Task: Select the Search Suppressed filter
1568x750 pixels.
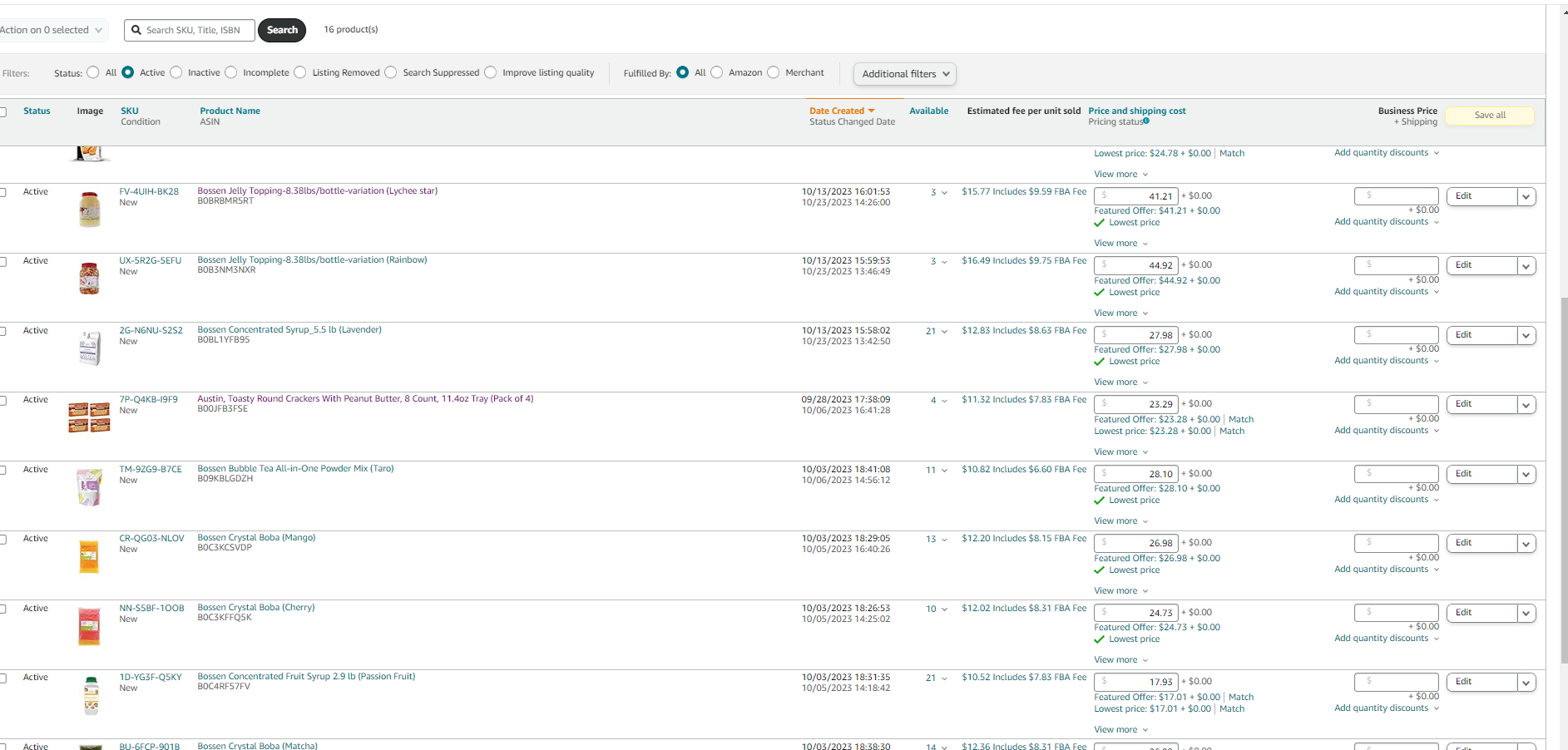Action: pyautogui.click(x=391, y=72)
